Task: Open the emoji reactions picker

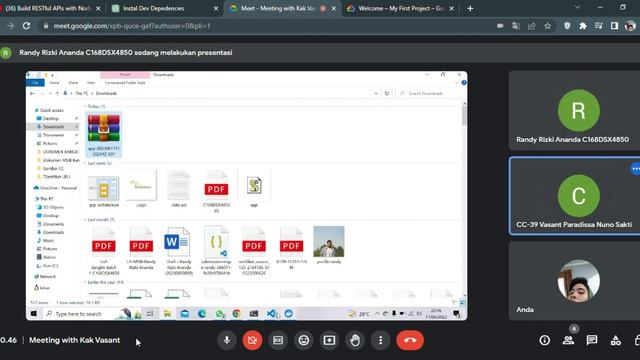Action: coord(304,340)
